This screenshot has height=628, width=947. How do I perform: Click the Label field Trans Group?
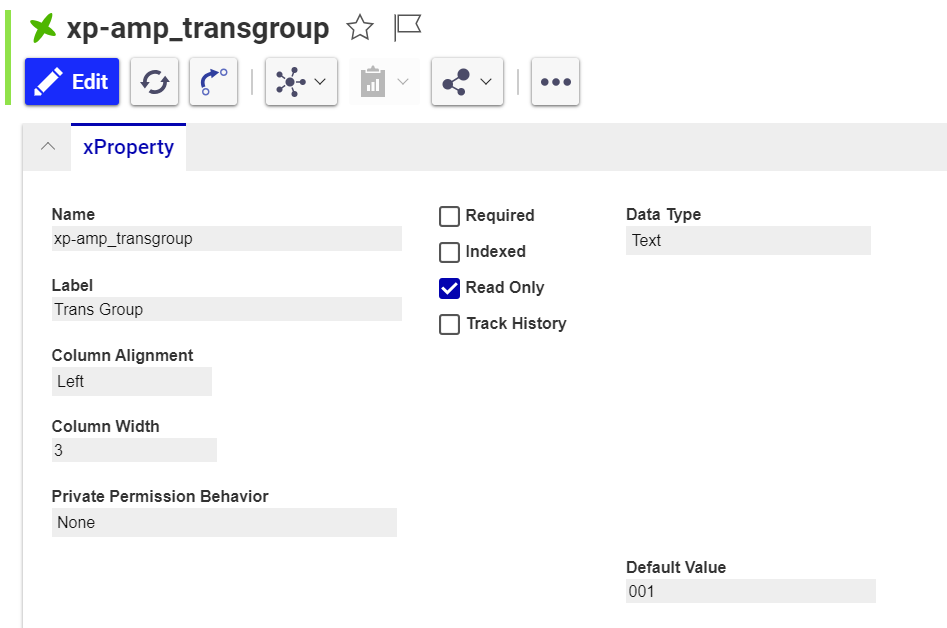point(226,309)
